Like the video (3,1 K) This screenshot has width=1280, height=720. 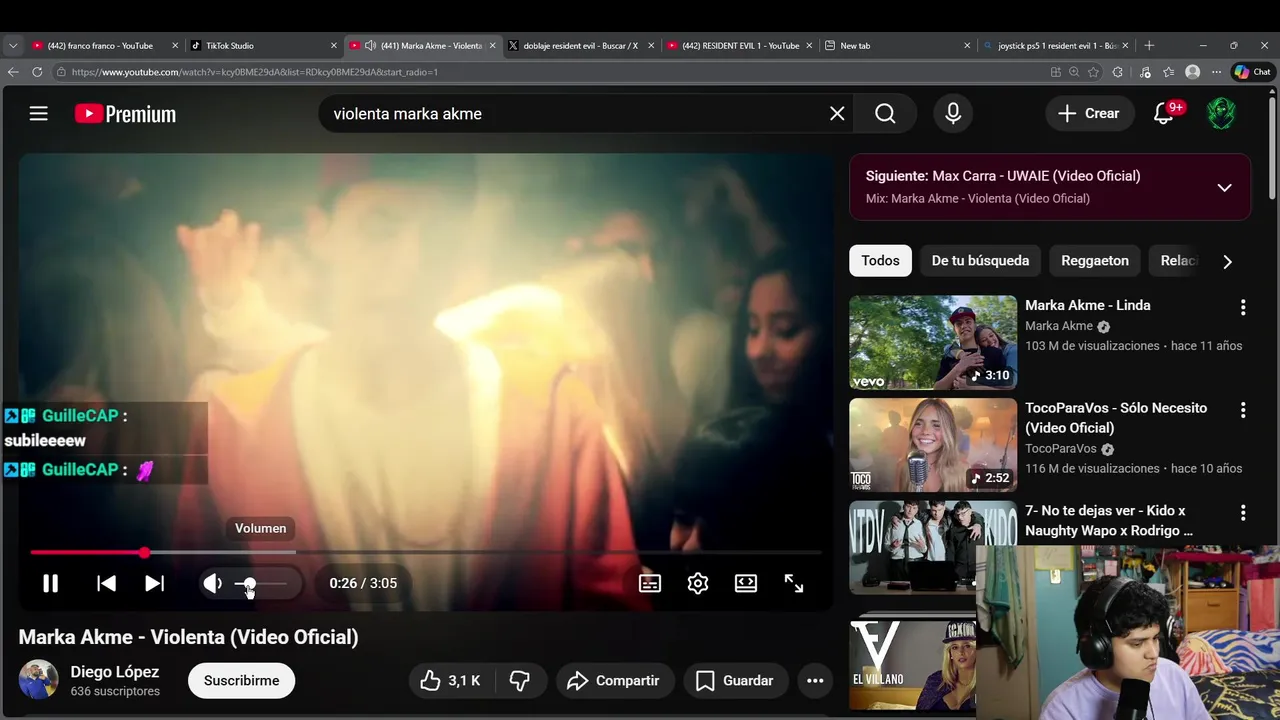pos(450,681)
